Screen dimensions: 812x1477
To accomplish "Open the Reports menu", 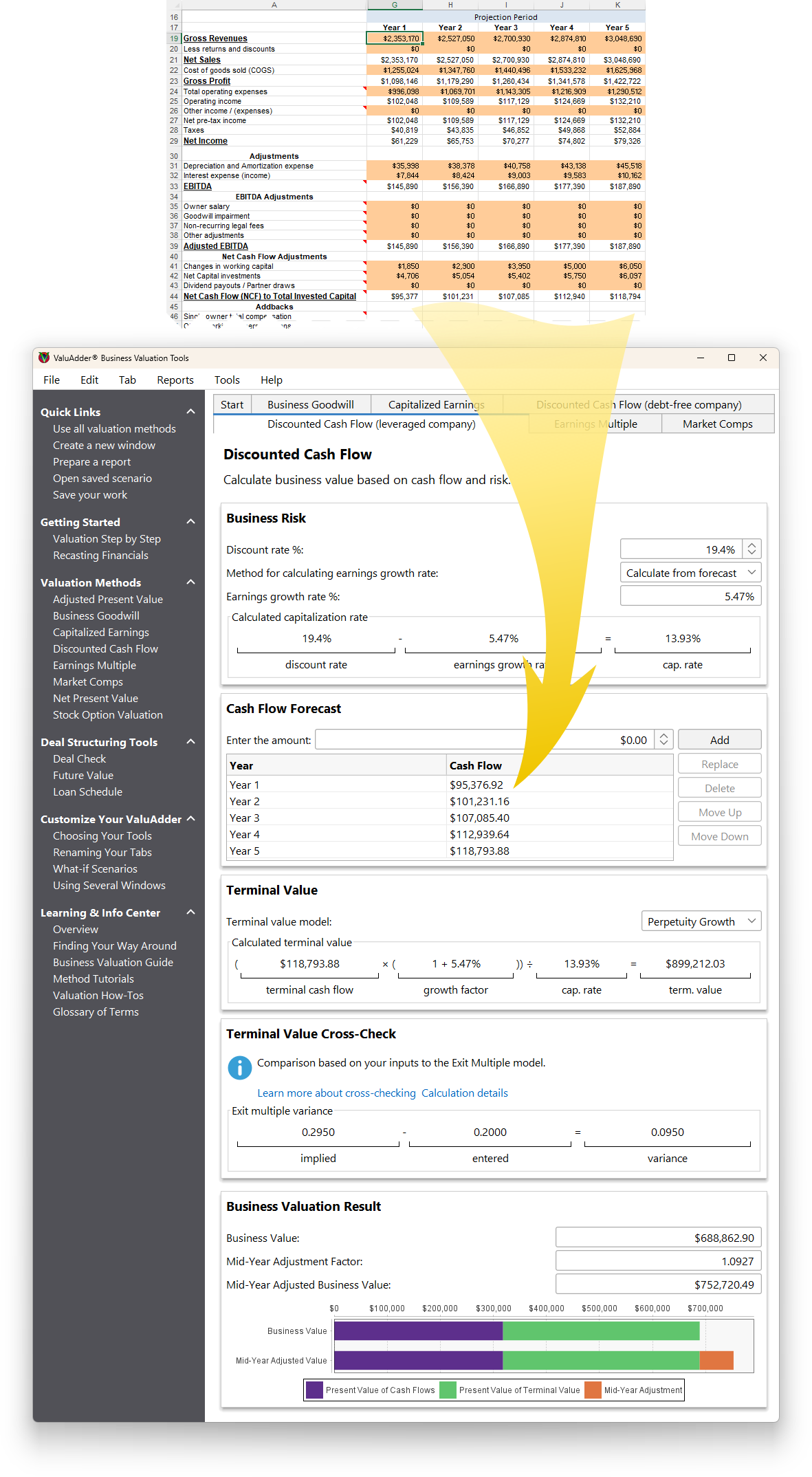I will coord(175,380).
